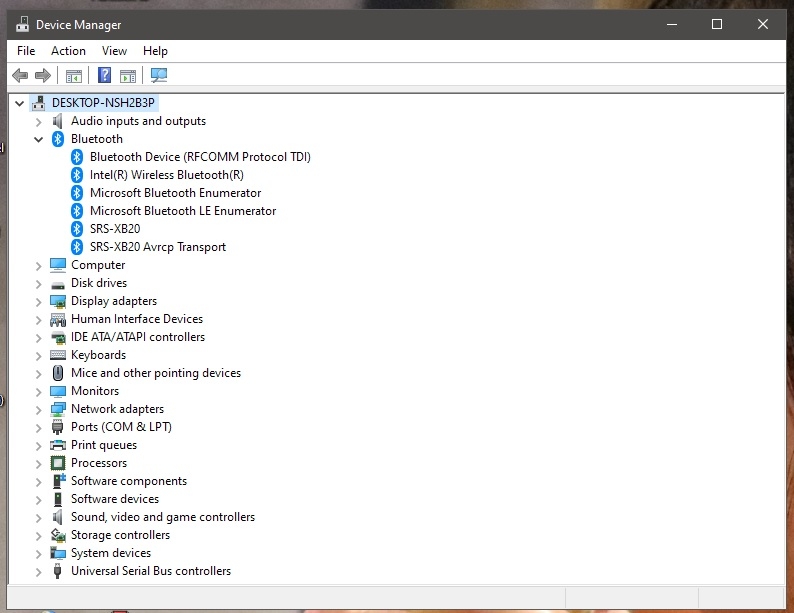794x613 pixels.
Task: Select Microsoft Bluetooth Enumerator entry
Action: pos(175,193)
